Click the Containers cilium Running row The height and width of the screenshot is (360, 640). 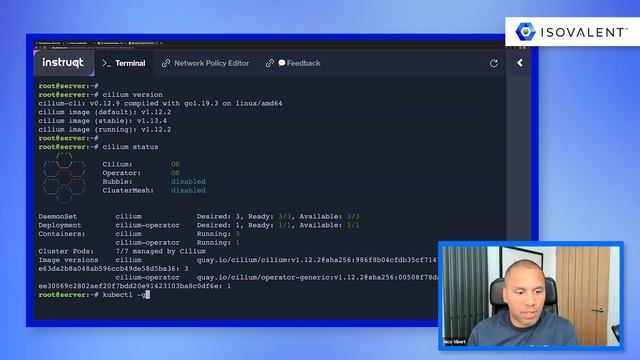click(139, 234)
